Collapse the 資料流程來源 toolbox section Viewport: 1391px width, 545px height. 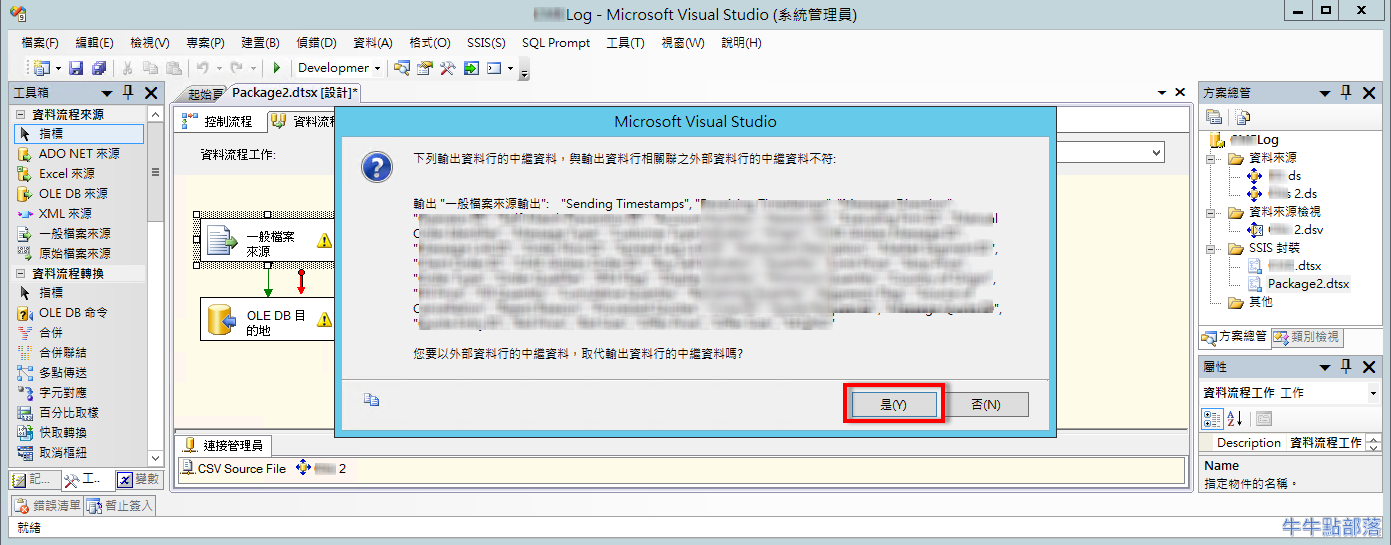[x=21, y=115]
